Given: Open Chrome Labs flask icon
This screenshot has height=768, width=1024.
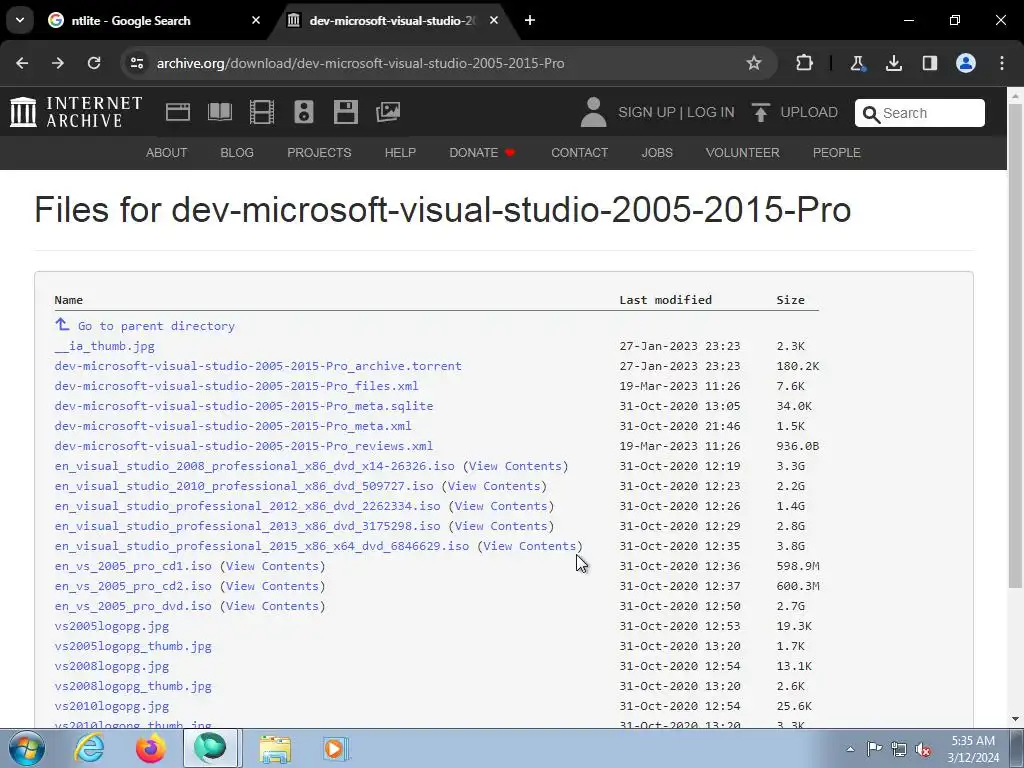Looking at the screenshot, I should point(857,63).
